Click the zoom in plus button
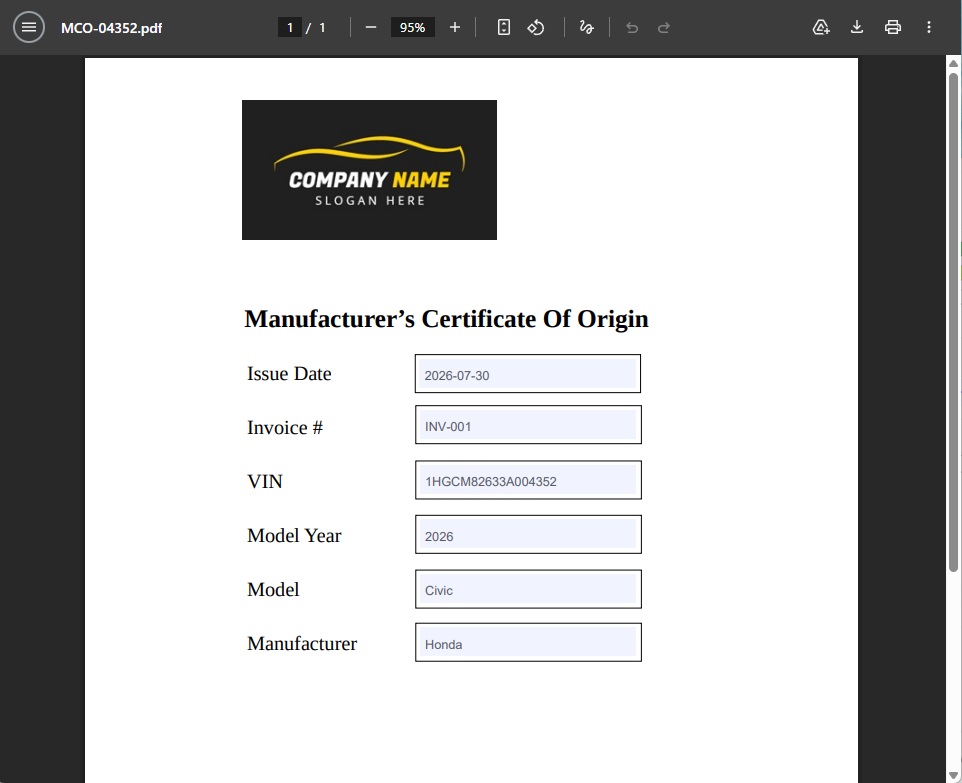Viewport: 962px width, 783px height. pos(455,28)
